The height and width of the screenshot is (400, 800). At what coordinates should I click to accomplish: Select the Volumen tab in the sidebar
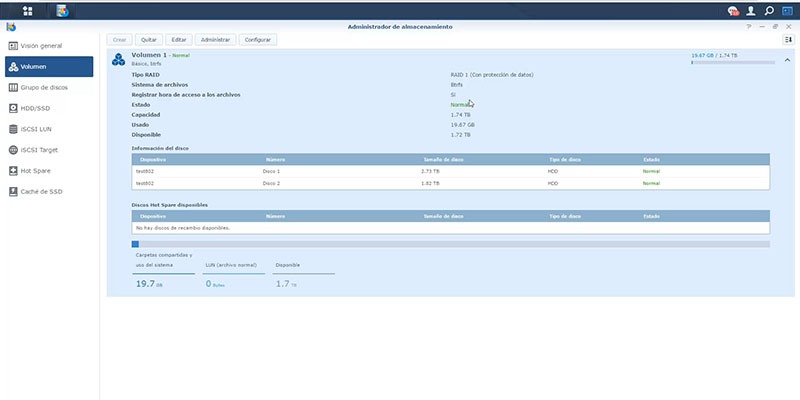click(x=49, y=67)
